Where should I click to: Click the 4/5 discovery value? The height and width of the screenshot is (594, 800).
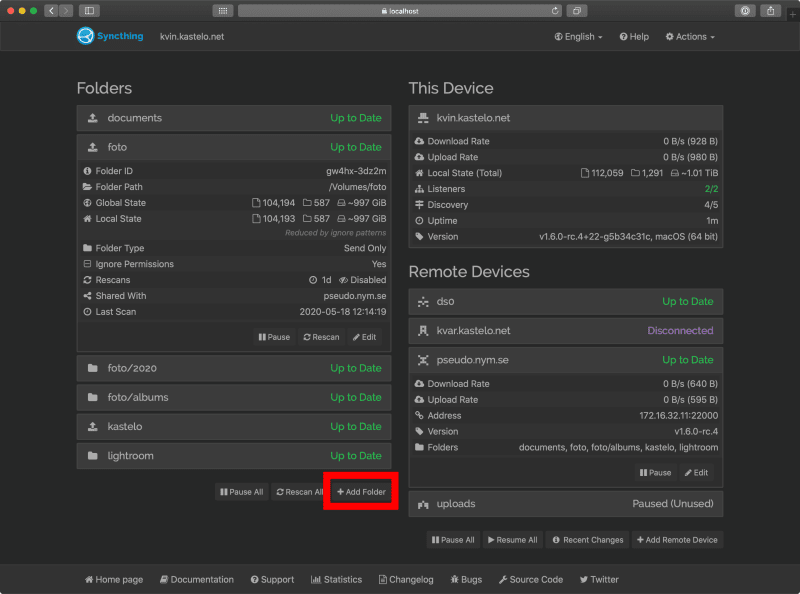(x=711, y=205)
